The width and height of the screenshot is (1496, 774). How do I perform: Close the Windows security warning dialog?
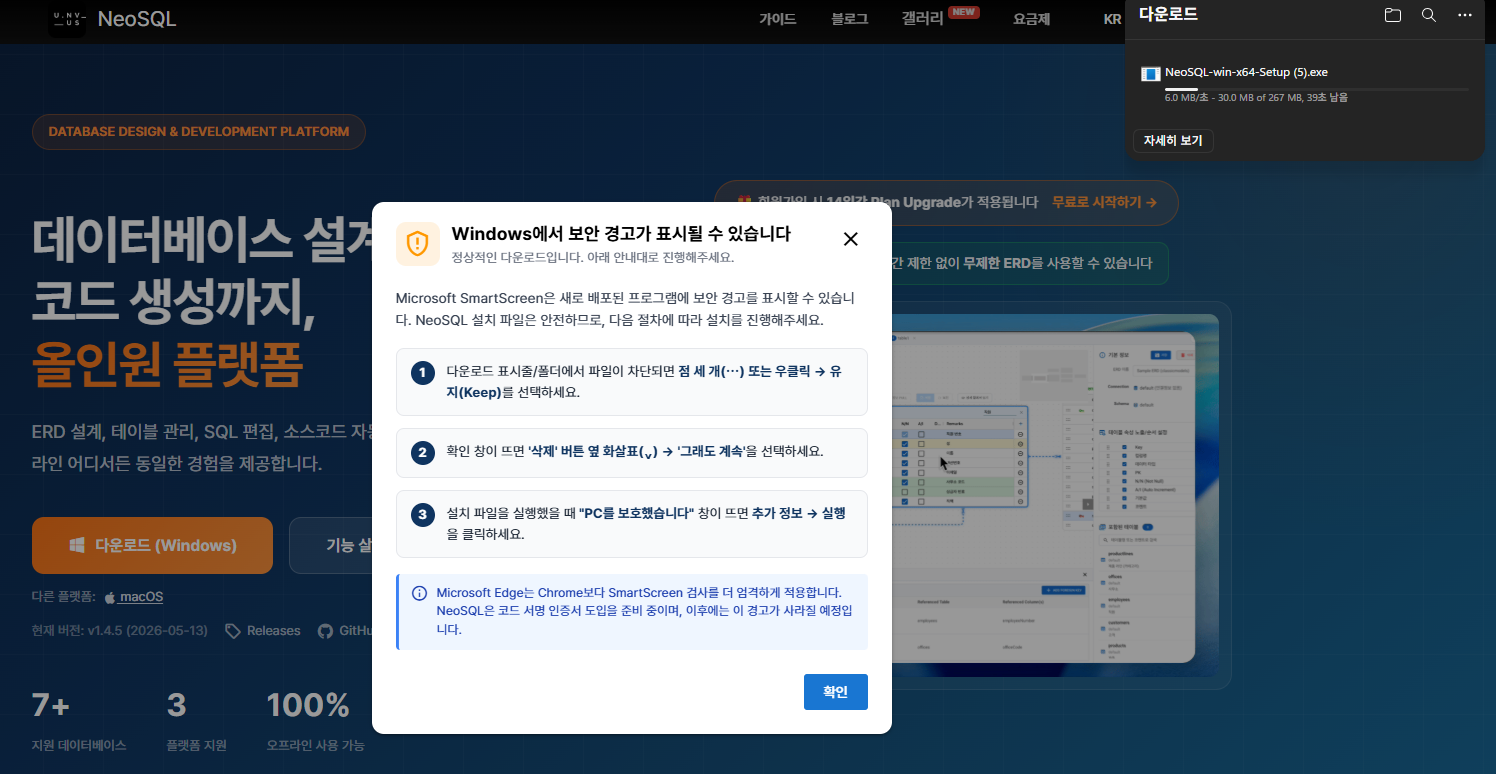pos(851,239)
